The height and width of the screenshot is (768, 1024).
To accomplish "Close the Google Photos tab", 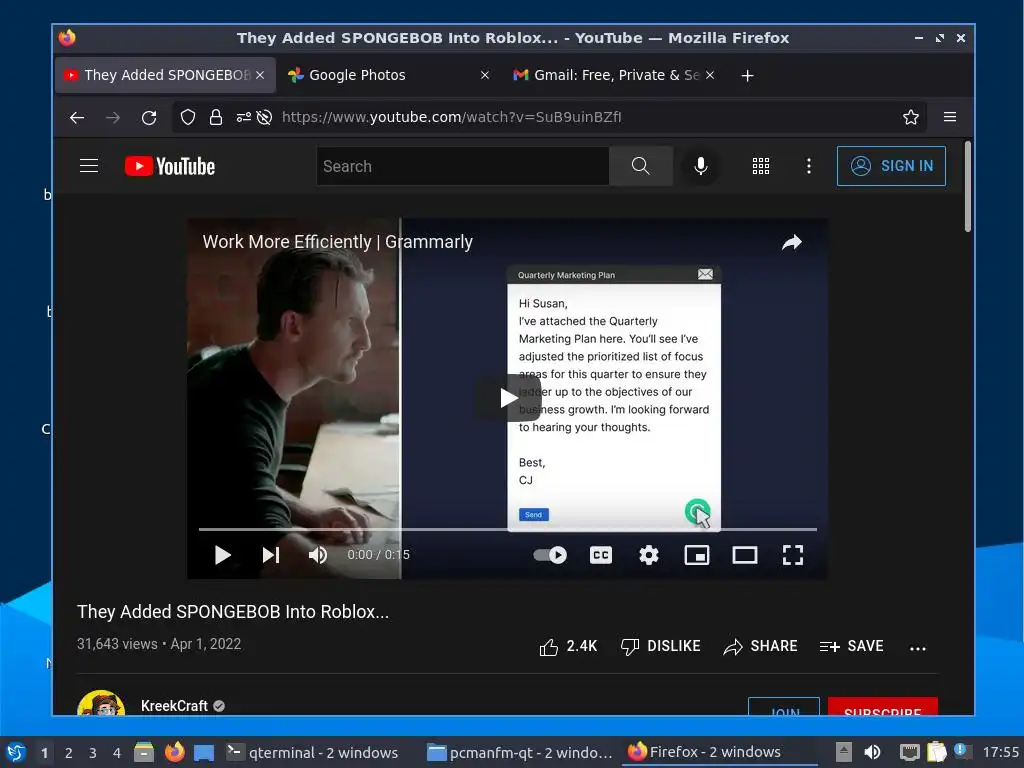I will click(x=485, y=75).
